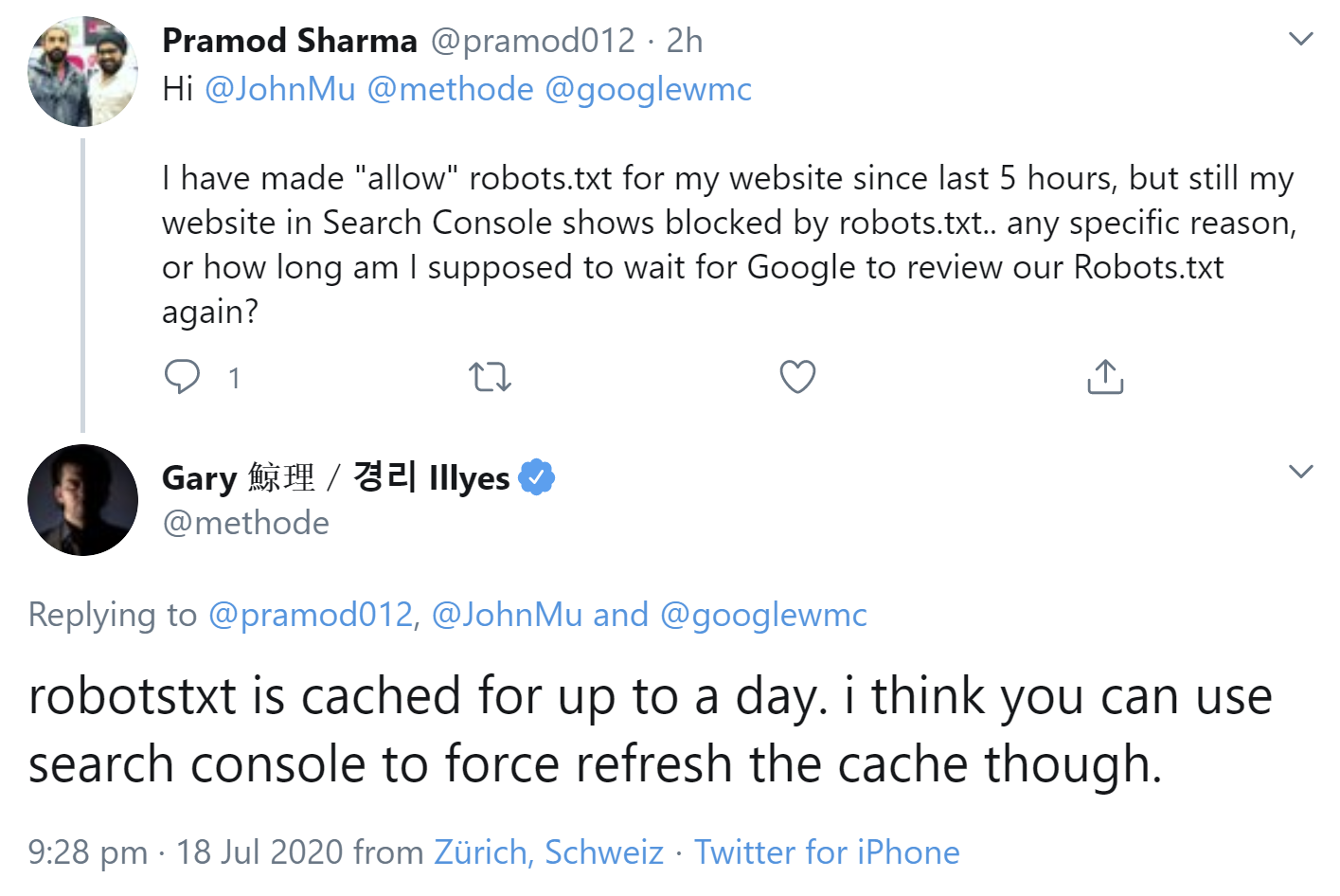The height and width of the screenshot is (896, 1340).
Task: Open @methode mention in Pramod's tweet
Action: tap(450, 89)
